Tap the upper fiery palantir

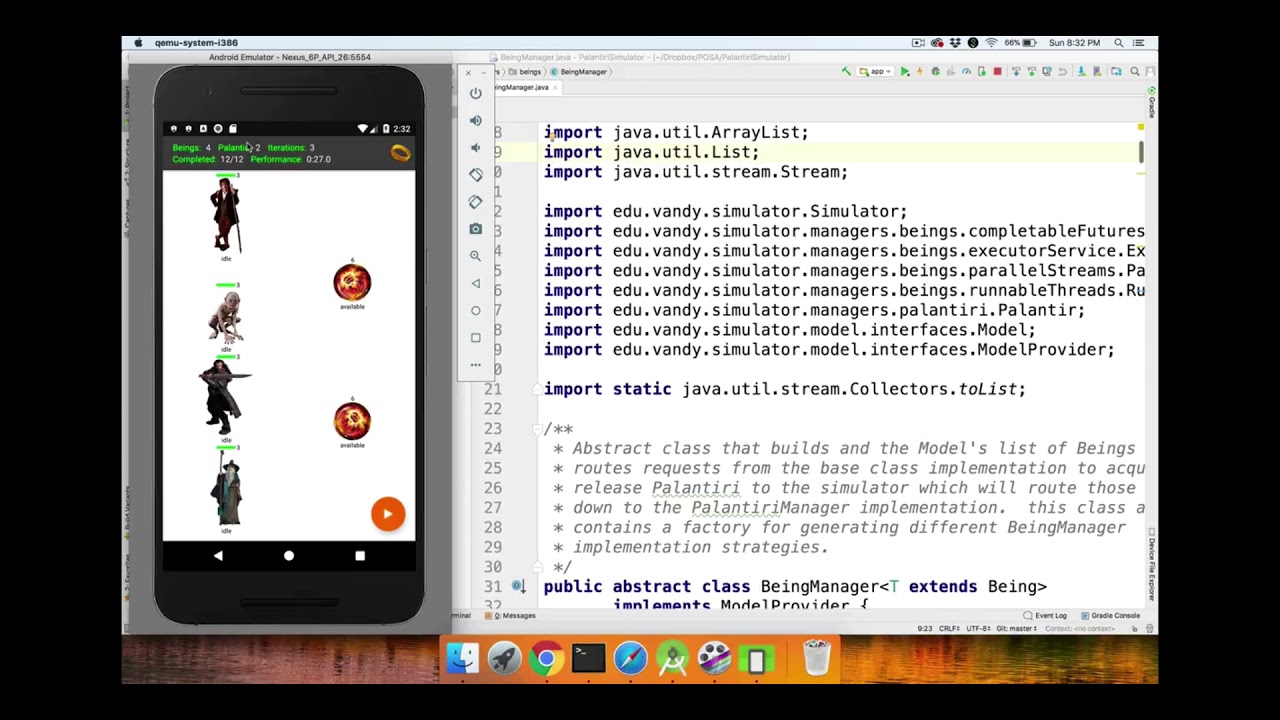point(352,283)
